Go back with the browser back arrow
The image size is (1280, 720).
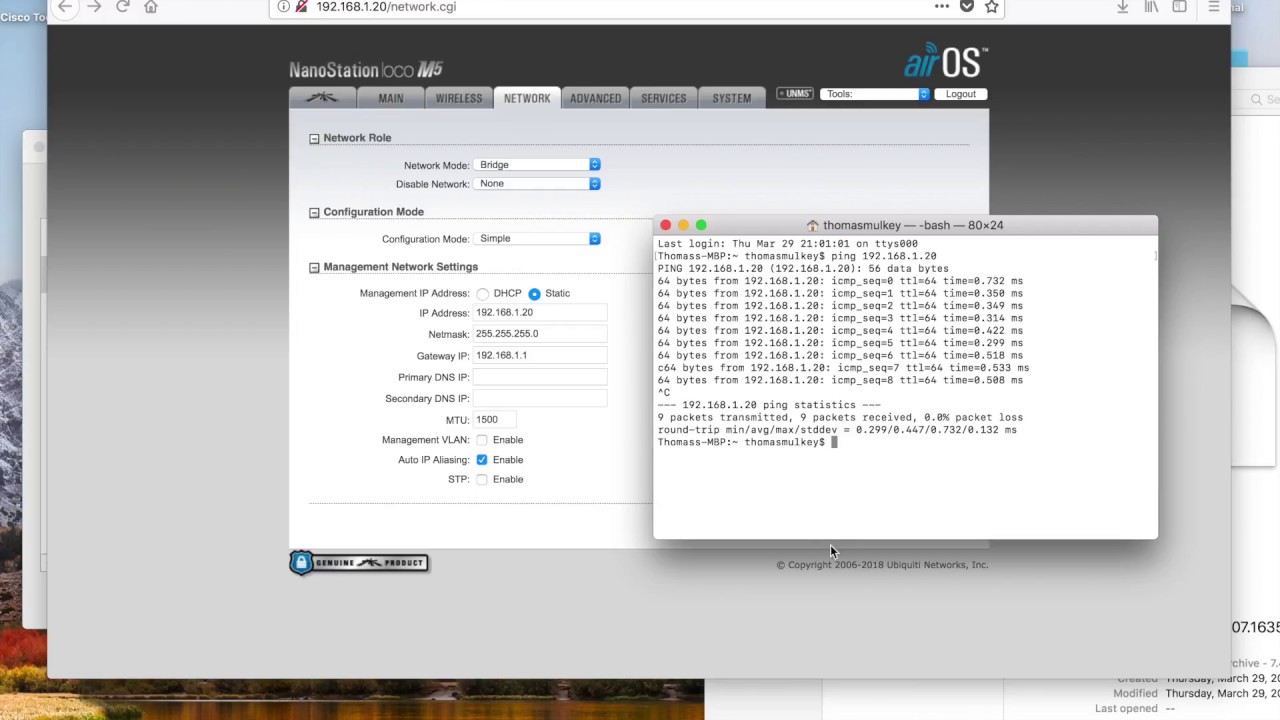(x=65, y=6)
